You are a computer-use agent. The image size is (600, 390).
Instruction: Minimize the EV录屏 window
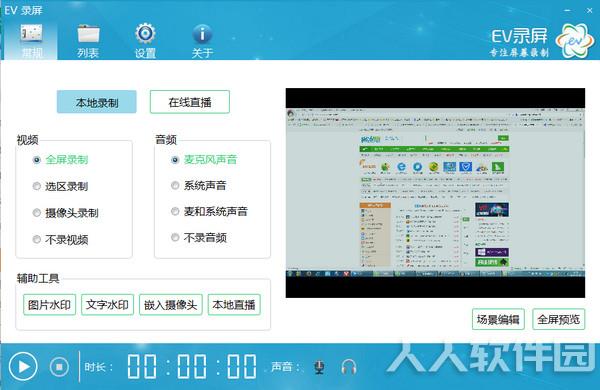pyautogui.click(x=568, y=10)
